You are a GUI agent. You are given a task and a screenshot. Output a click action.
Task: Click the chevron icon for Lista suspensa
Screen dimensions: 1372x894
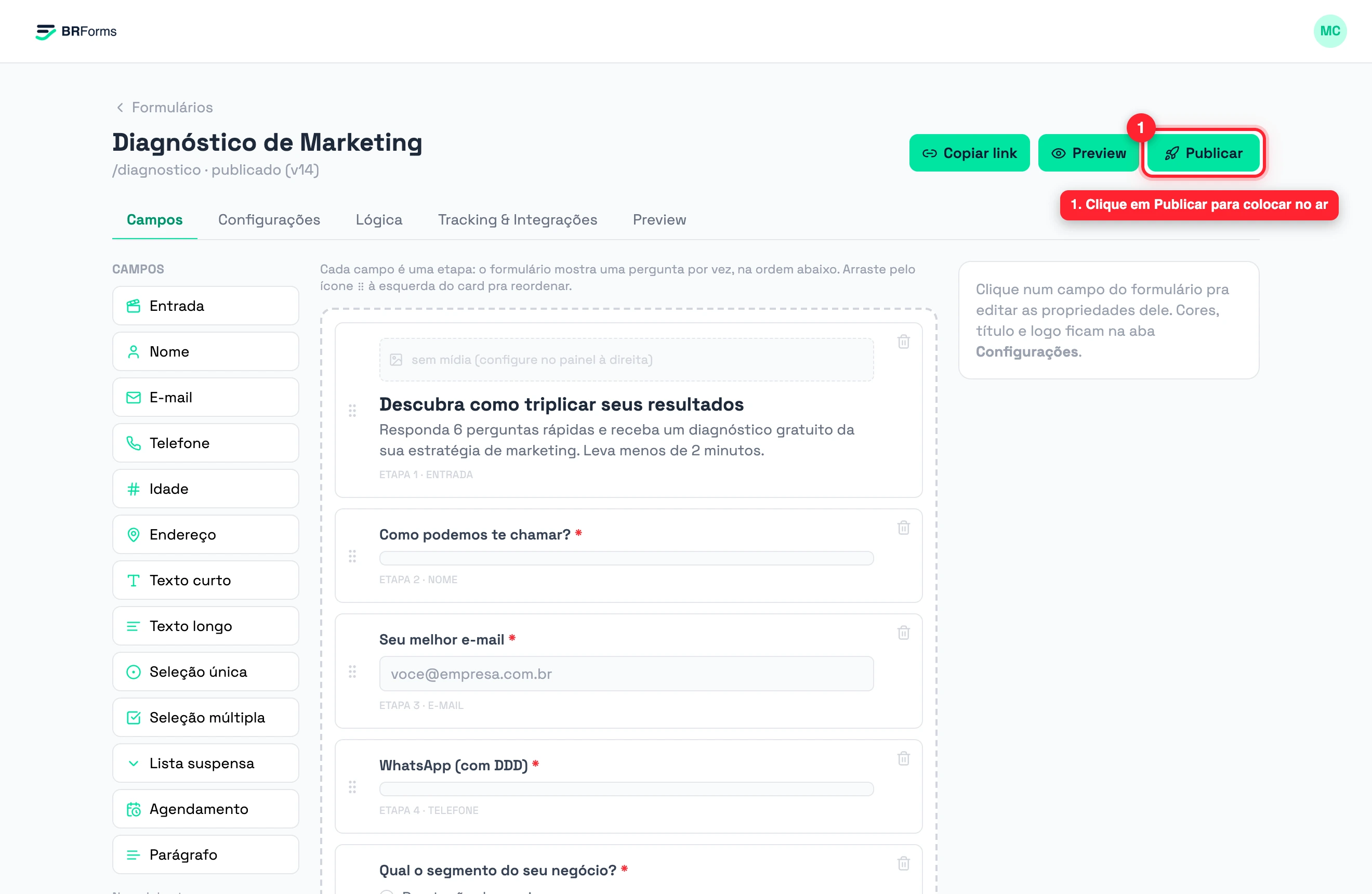(x=133, y=763)
